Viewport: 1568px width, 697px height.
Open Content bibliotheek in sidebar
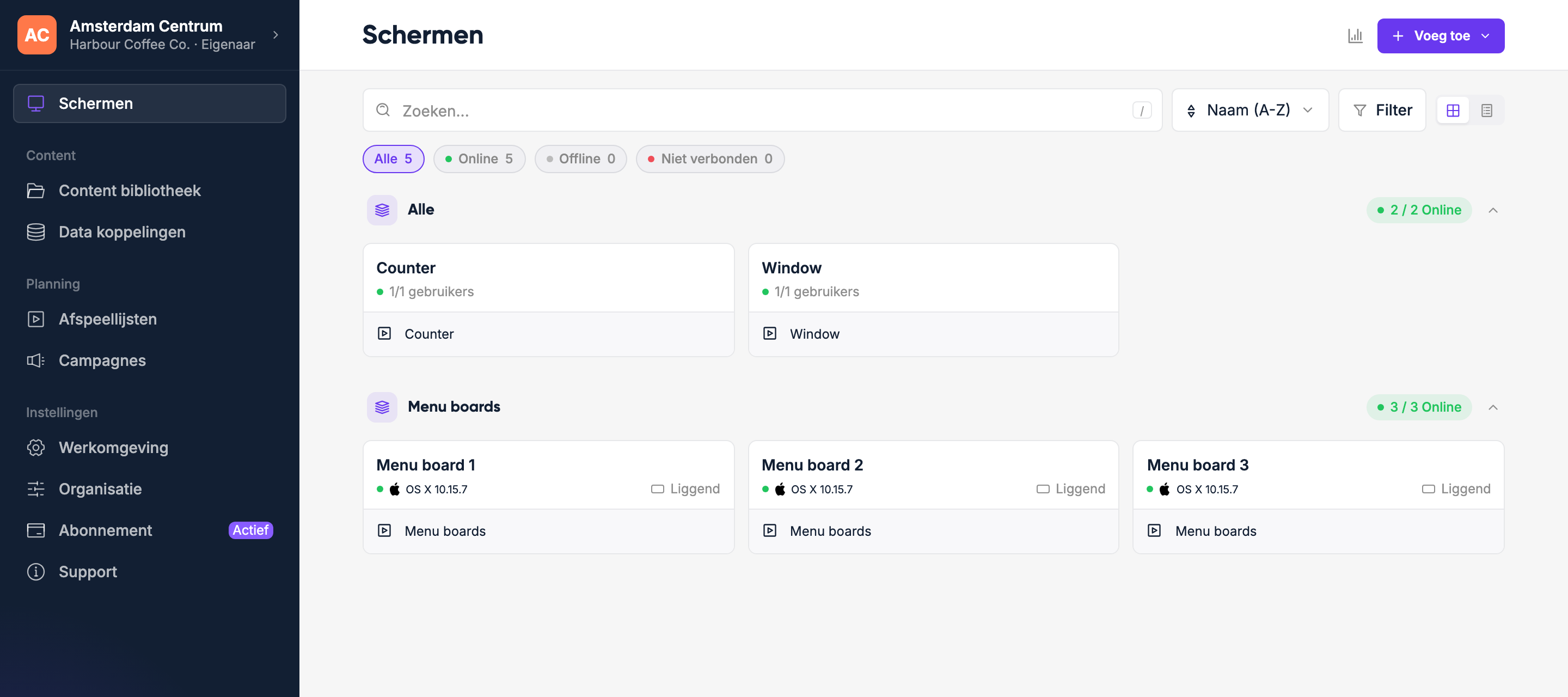[x=150, y=191]
